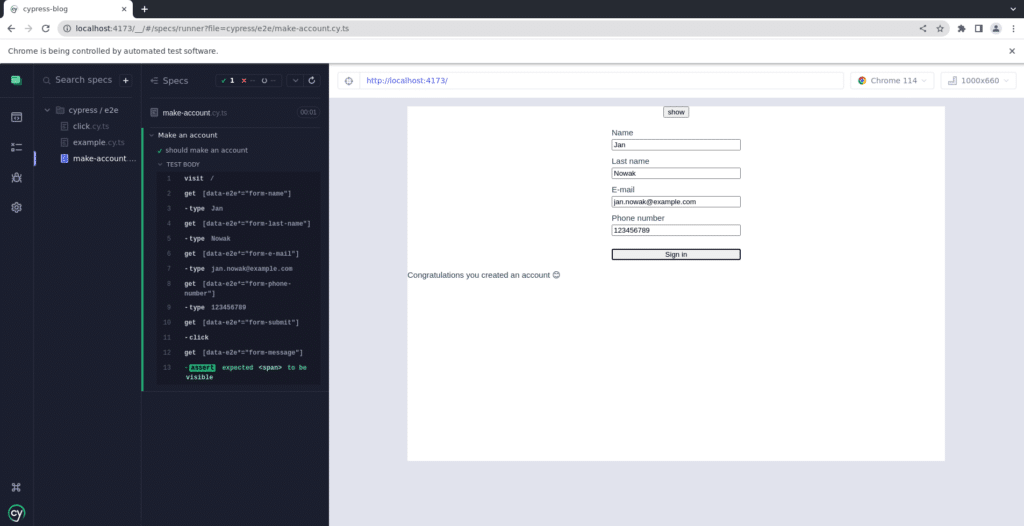Screen dimensions: 1024x526
Task: Click the Sign in button
Action: coord(676,255)
